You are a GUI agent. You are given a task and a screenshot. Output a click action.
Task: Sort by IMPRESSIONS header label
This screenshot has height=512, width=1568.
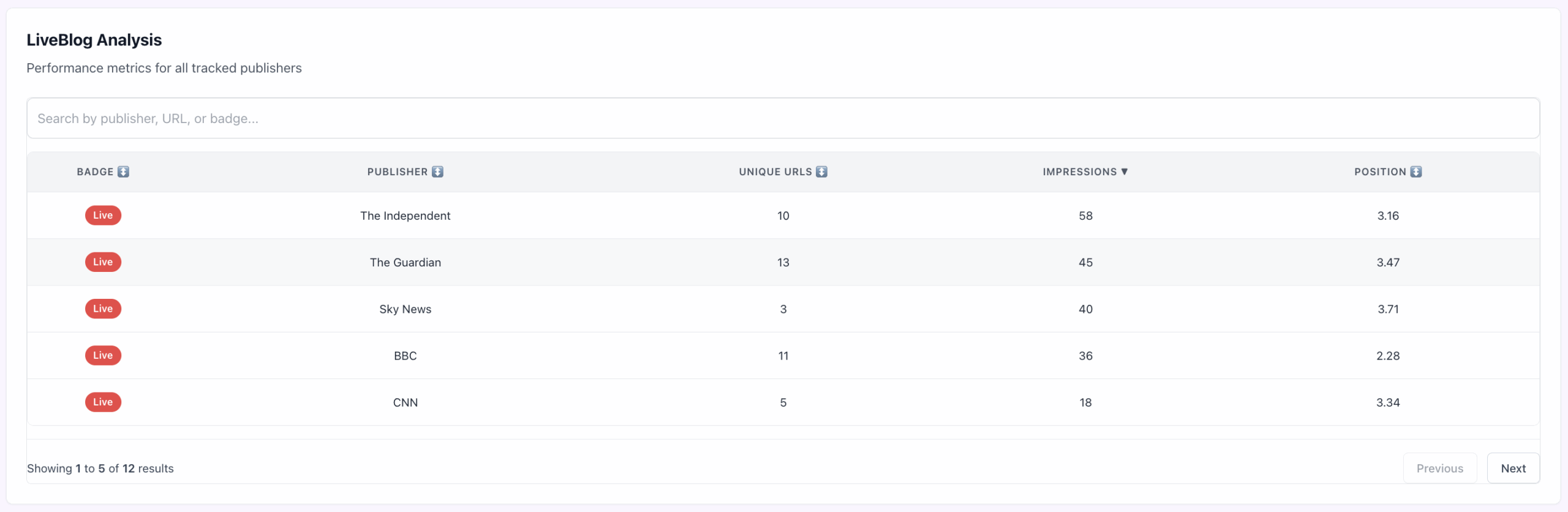1080,172
